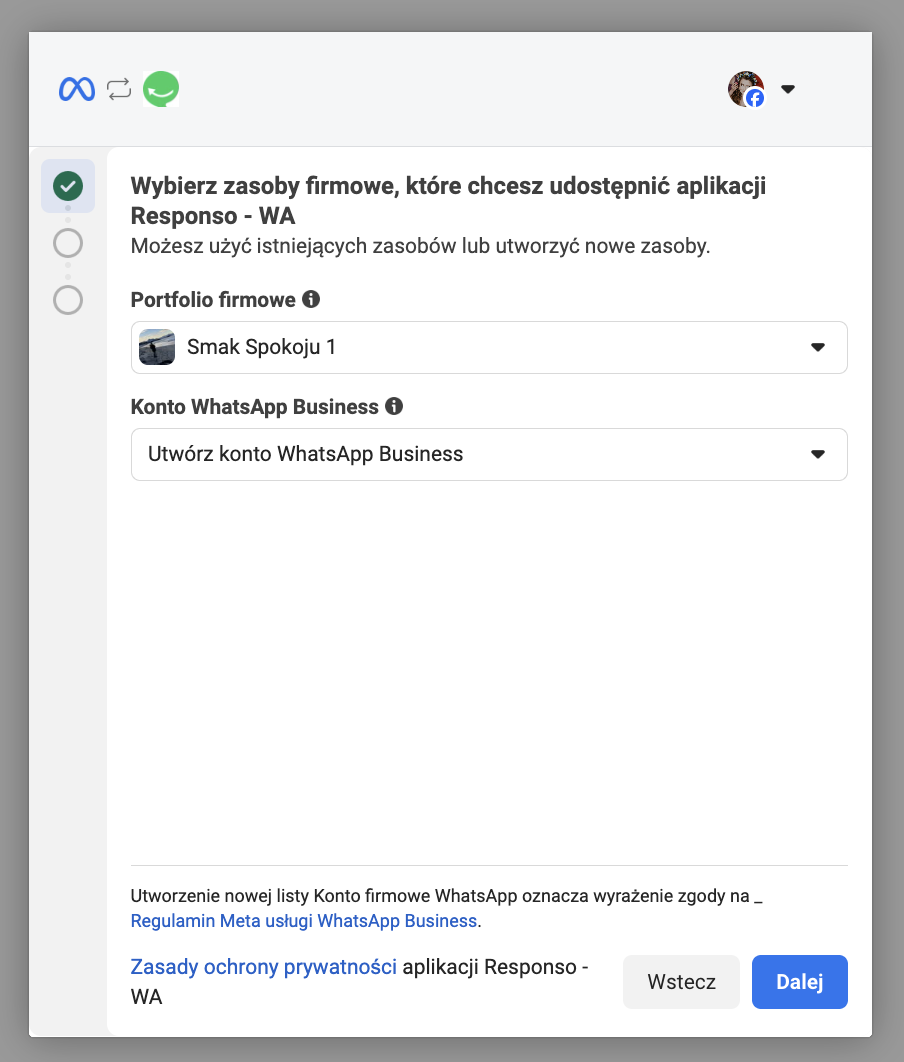Click info icon next to Portfolio firmowe
Screen dimensions: 904x1062
point(311,299)
